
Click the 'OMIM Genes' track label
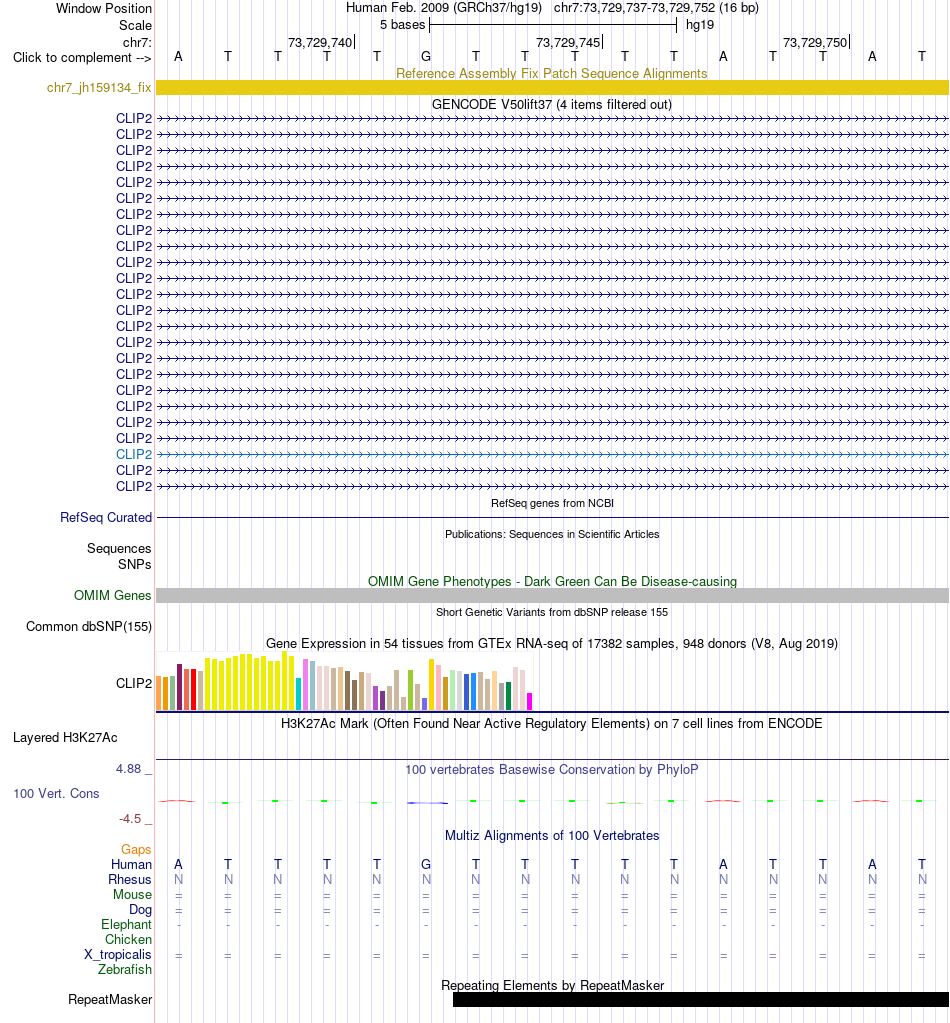(112, 595)
